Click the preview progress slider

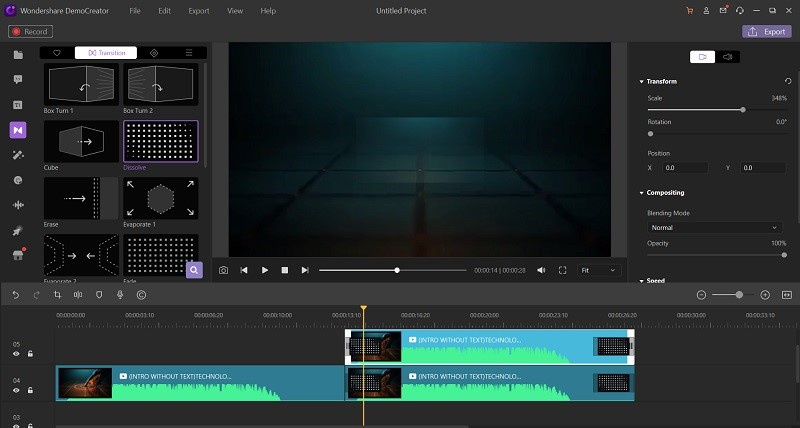pyautogui.click(x=393, y=270)
